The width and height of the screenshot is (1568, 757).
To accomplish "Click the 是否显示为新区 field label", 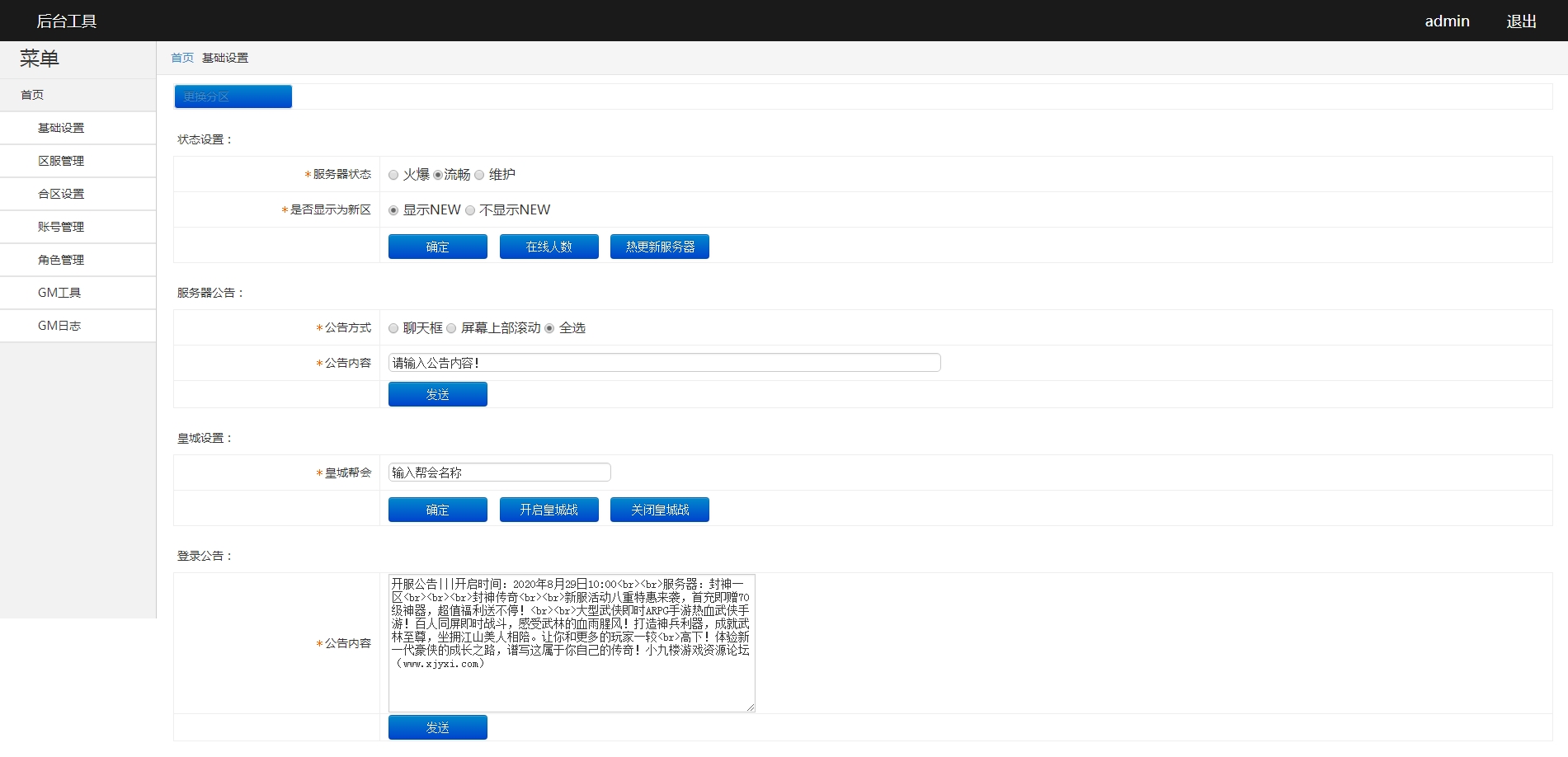I will (330, 209).
